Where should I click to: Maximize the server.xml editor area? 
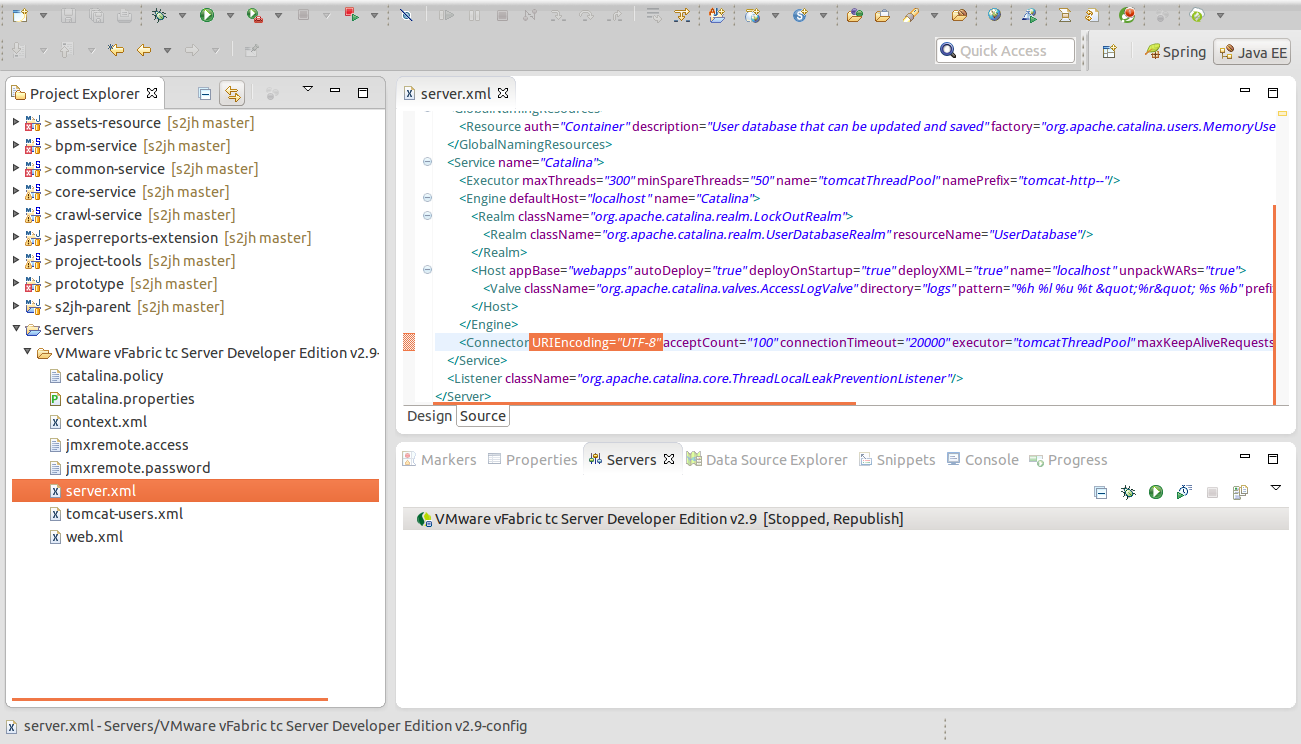[1273, 92]
